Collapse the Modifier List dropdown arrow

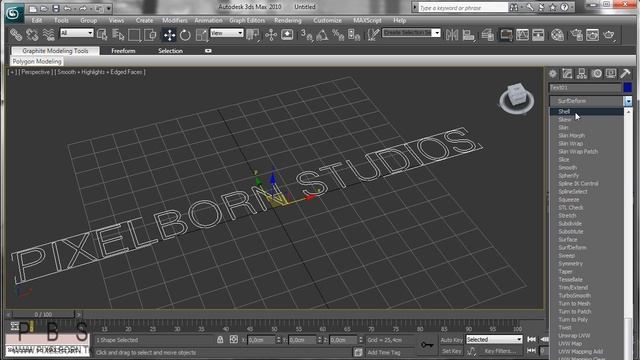point(628,101)
